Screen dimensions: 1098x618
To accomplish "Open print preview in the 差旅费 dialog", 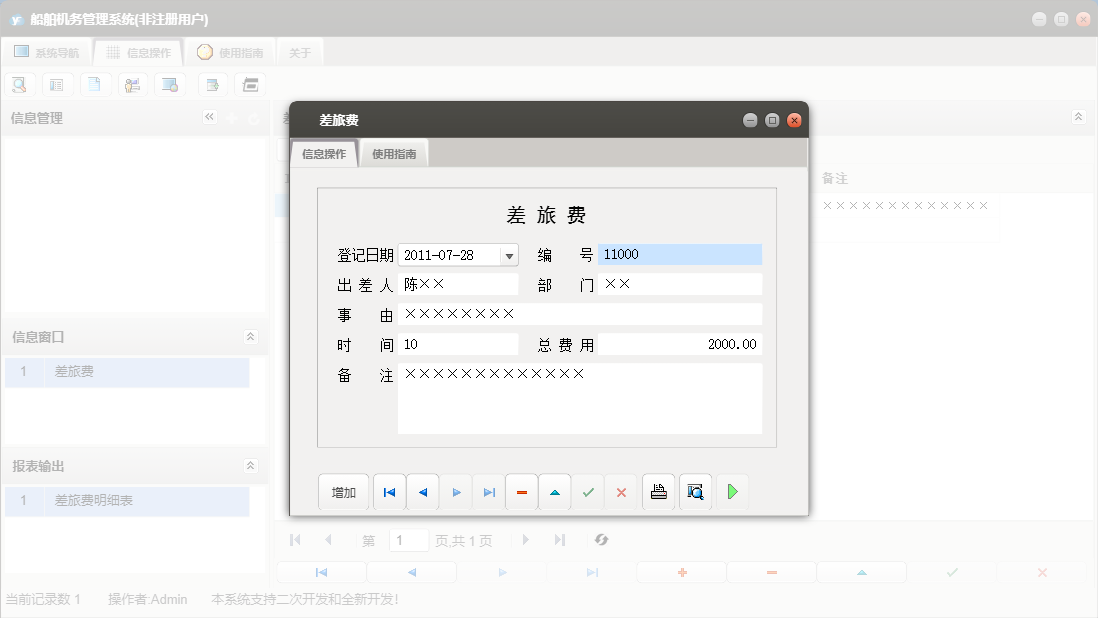I will 695,491.
